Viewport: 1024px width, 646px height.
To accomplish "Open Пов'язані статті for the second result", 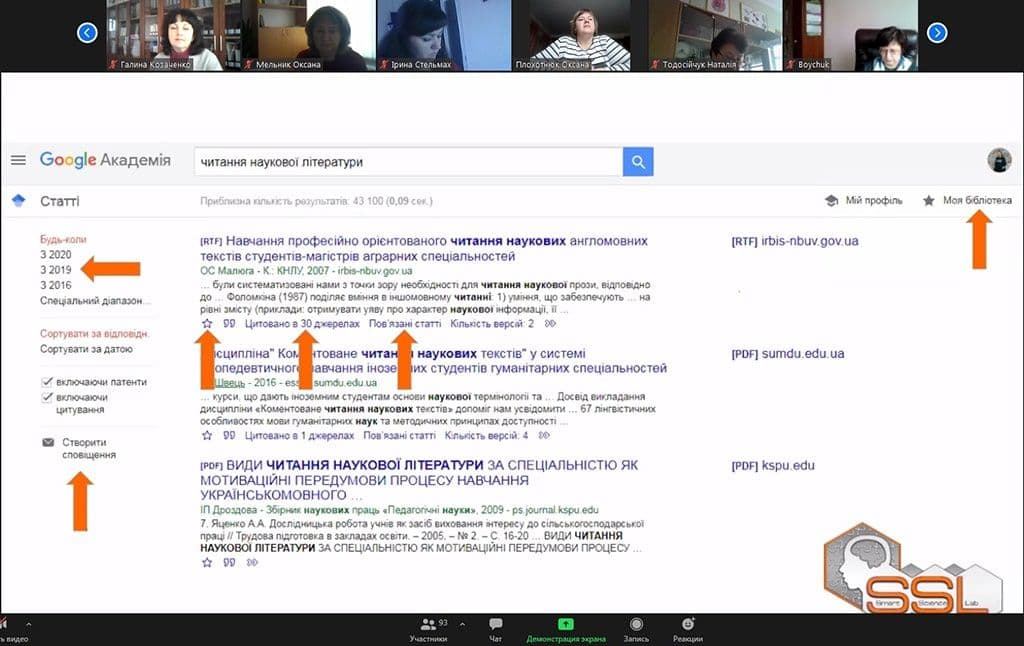I will pyautogui.click(x=399, y=435).
